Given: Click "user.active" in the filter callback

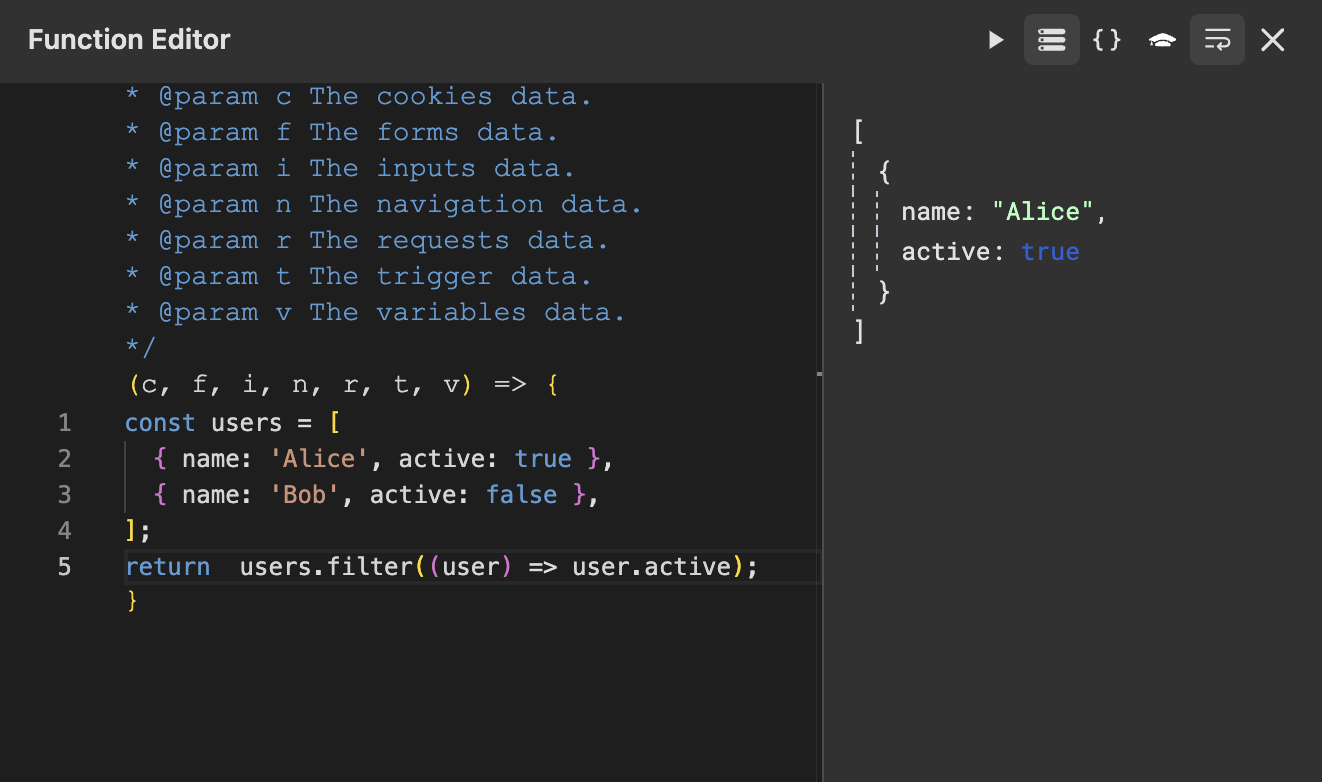Looking at the screenshot, I should pos(652,567).
